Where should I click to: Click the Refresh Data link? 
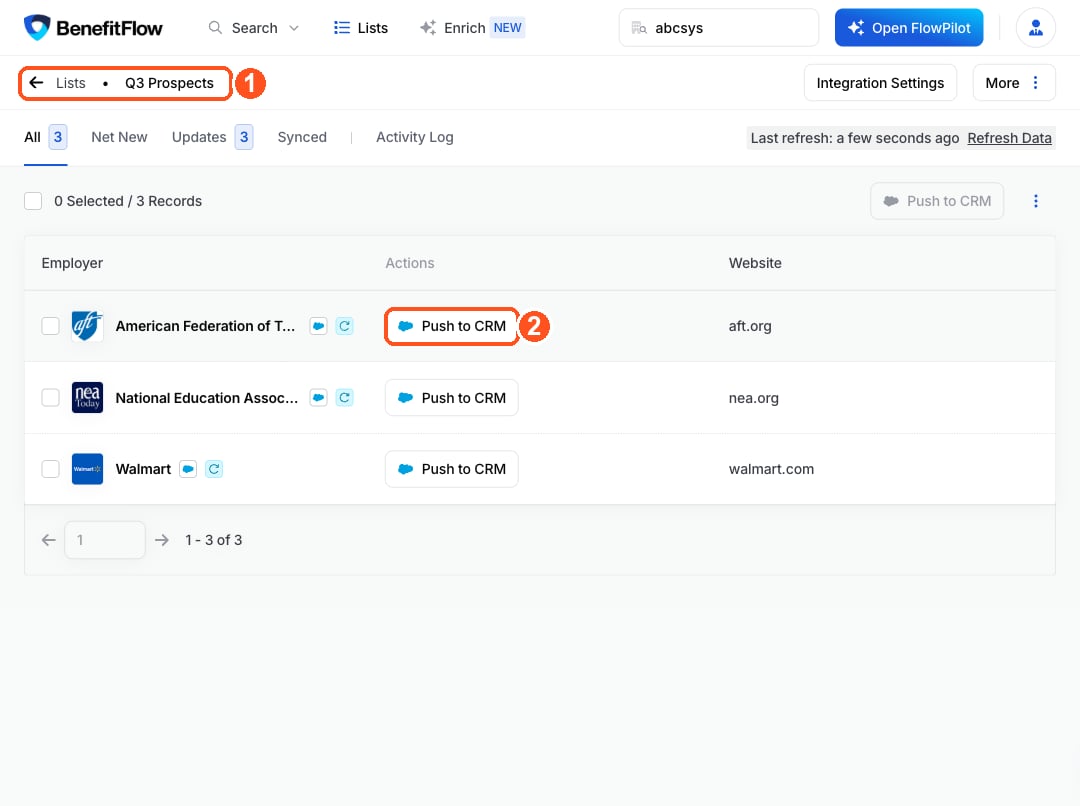[1009, 138]
